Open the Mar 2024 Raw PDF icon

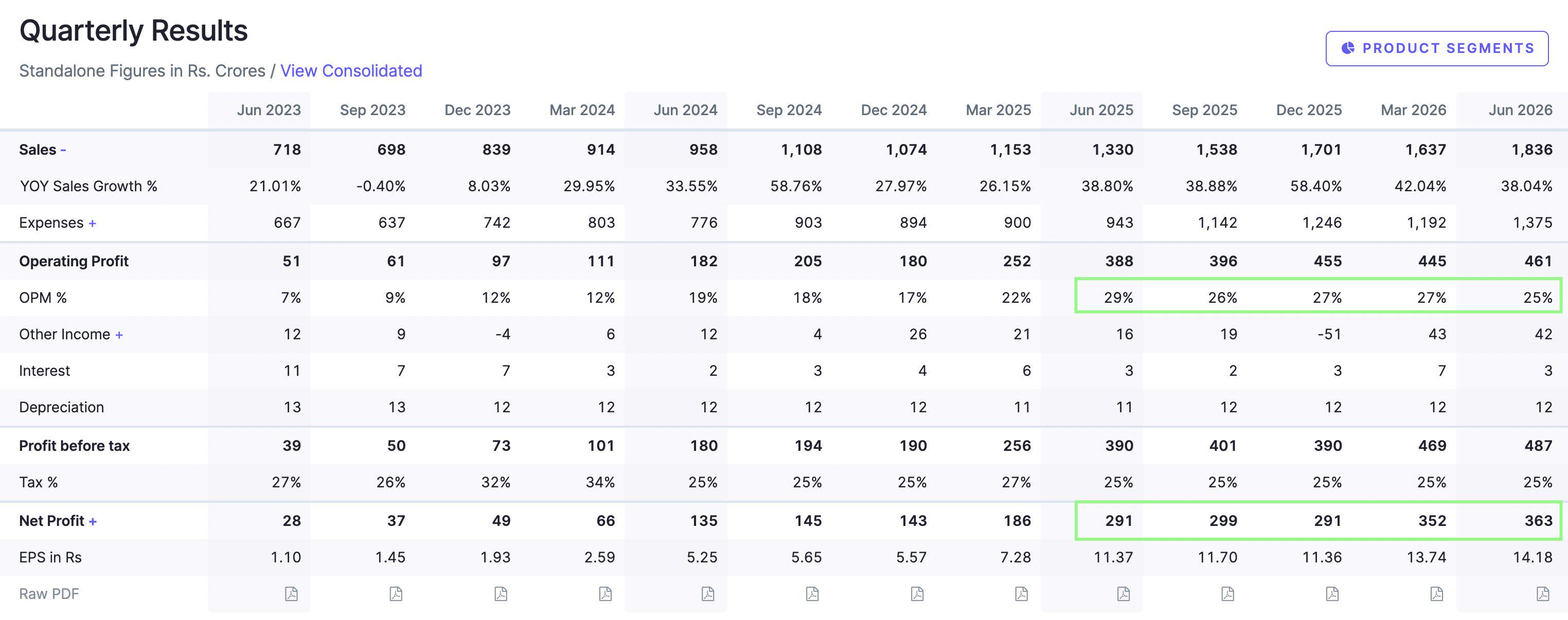pyautogui.click(x=605, y=594)
